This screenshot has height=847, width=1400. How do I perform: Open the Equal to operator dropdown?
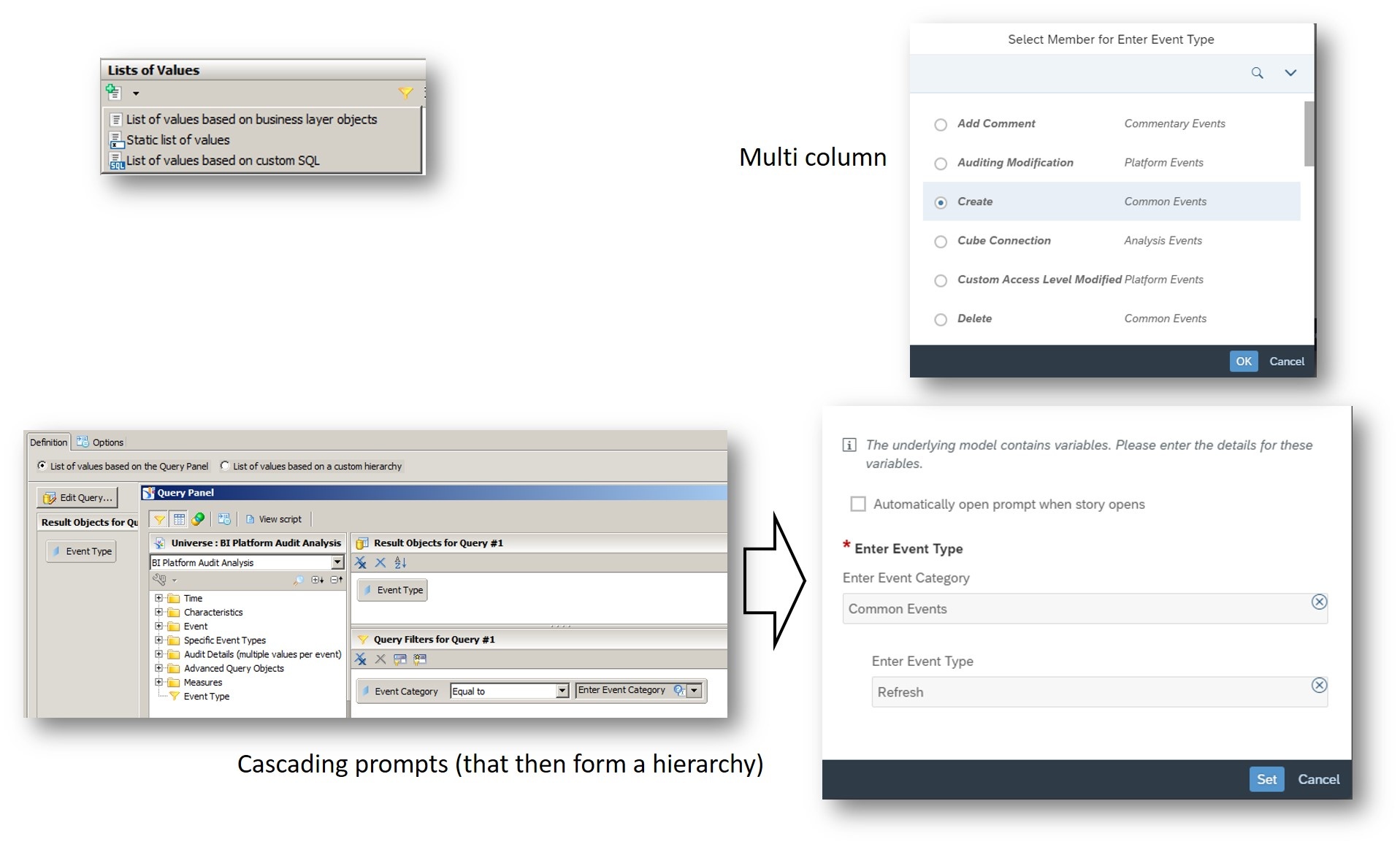[562, 691]
